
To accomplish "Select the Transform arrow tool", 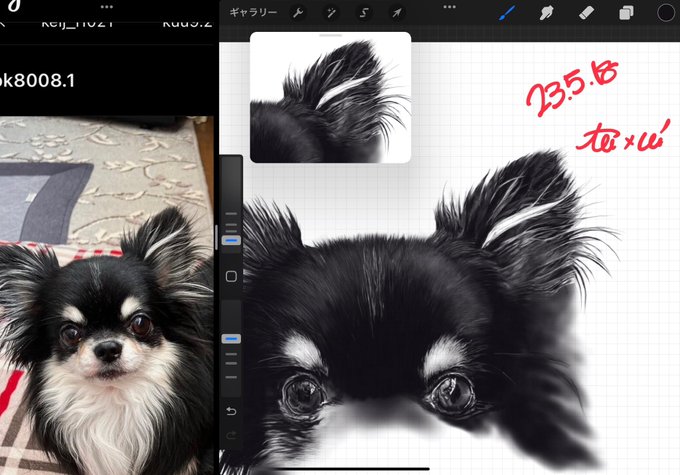I will (397, 13).
